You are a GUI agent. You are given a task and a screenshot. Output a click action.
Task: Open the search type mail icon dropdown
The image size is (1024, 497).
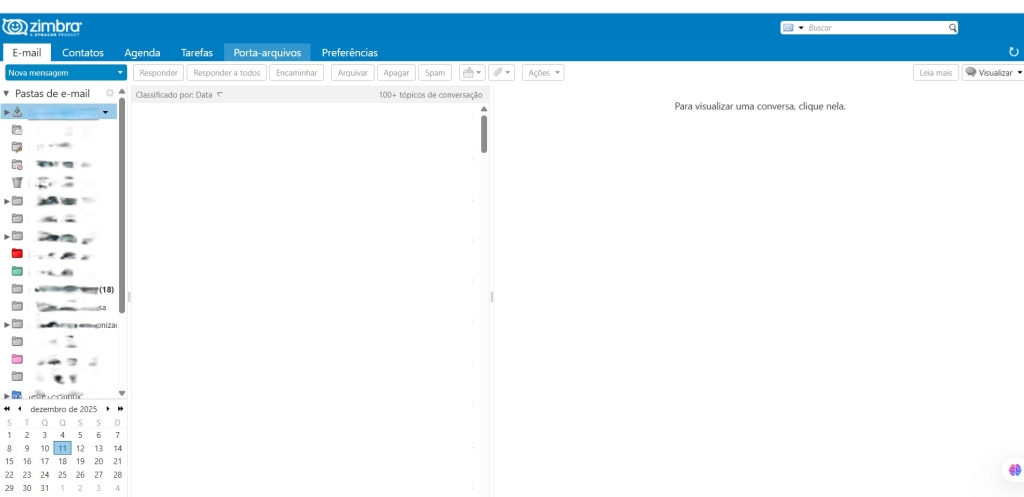pos(793,28)
